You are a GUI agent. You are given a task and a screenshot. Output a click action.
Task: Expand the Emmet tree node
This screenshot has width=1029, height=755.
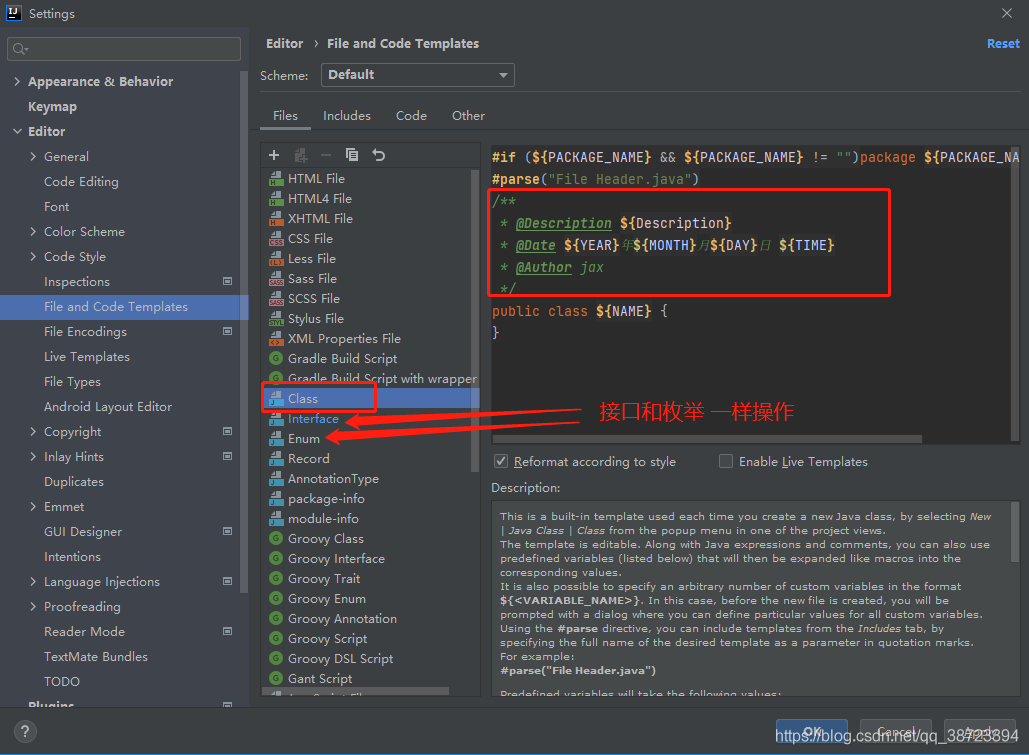tap(33, 506)
